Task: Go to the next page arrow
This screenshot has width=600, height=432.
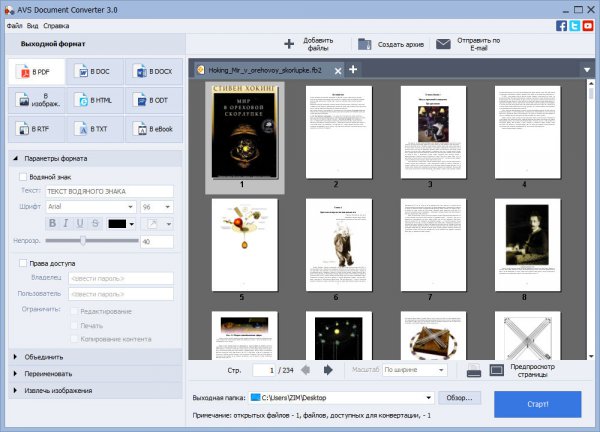Action: (328, 370)
